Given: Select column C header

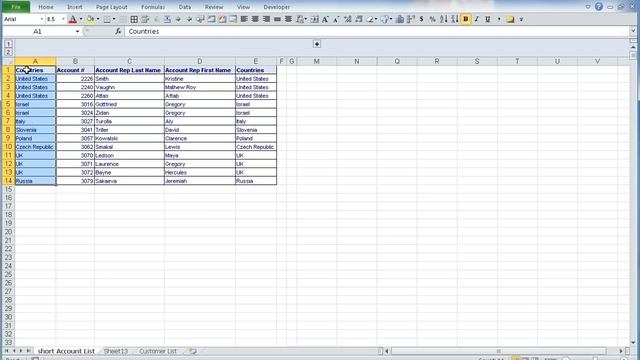Looking at the screenshot, I should pyautogui.click(x=129, y=61).
